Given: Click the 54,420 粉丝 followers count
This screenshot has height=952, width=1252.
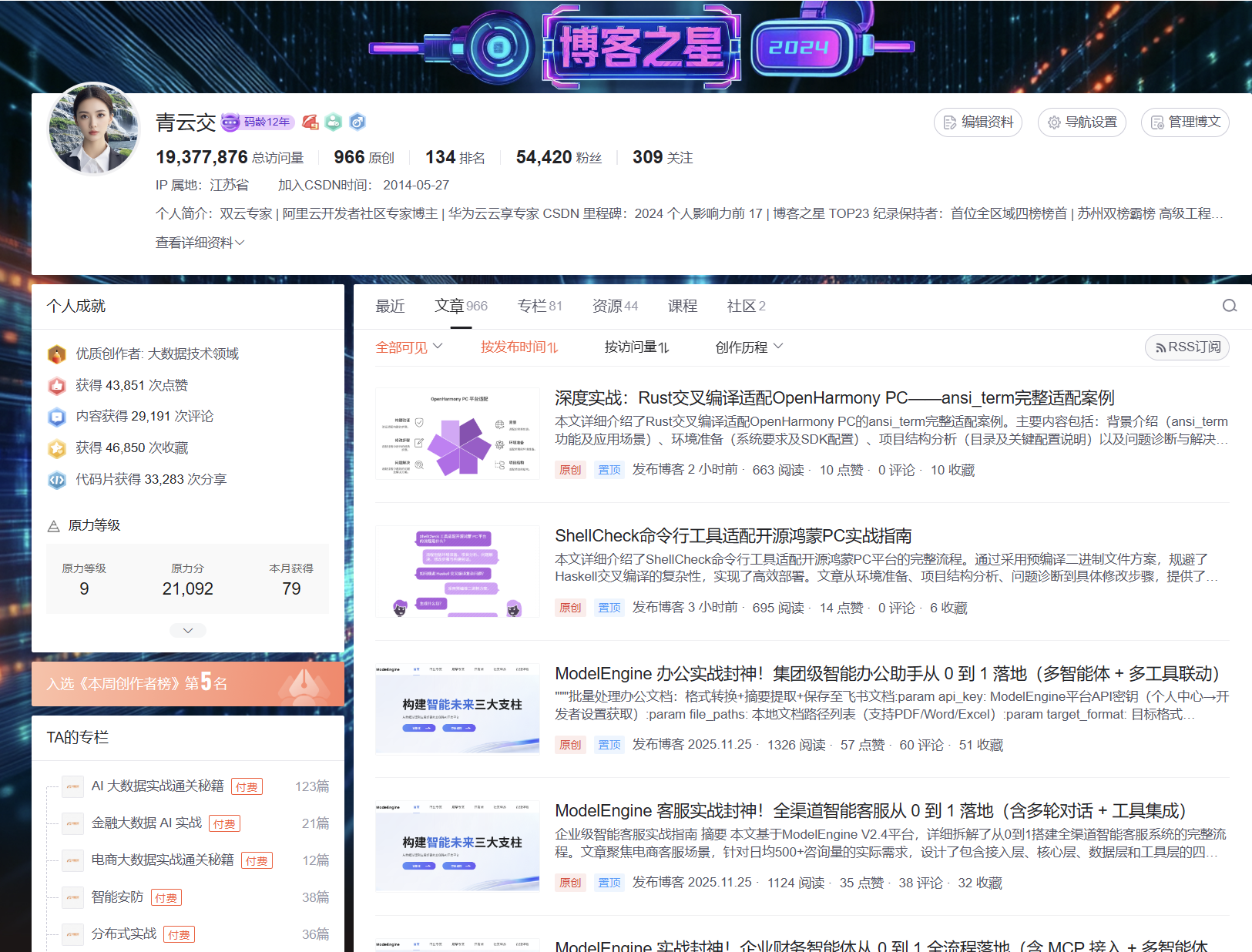Looking at the screenshot, I should (559, 158).
